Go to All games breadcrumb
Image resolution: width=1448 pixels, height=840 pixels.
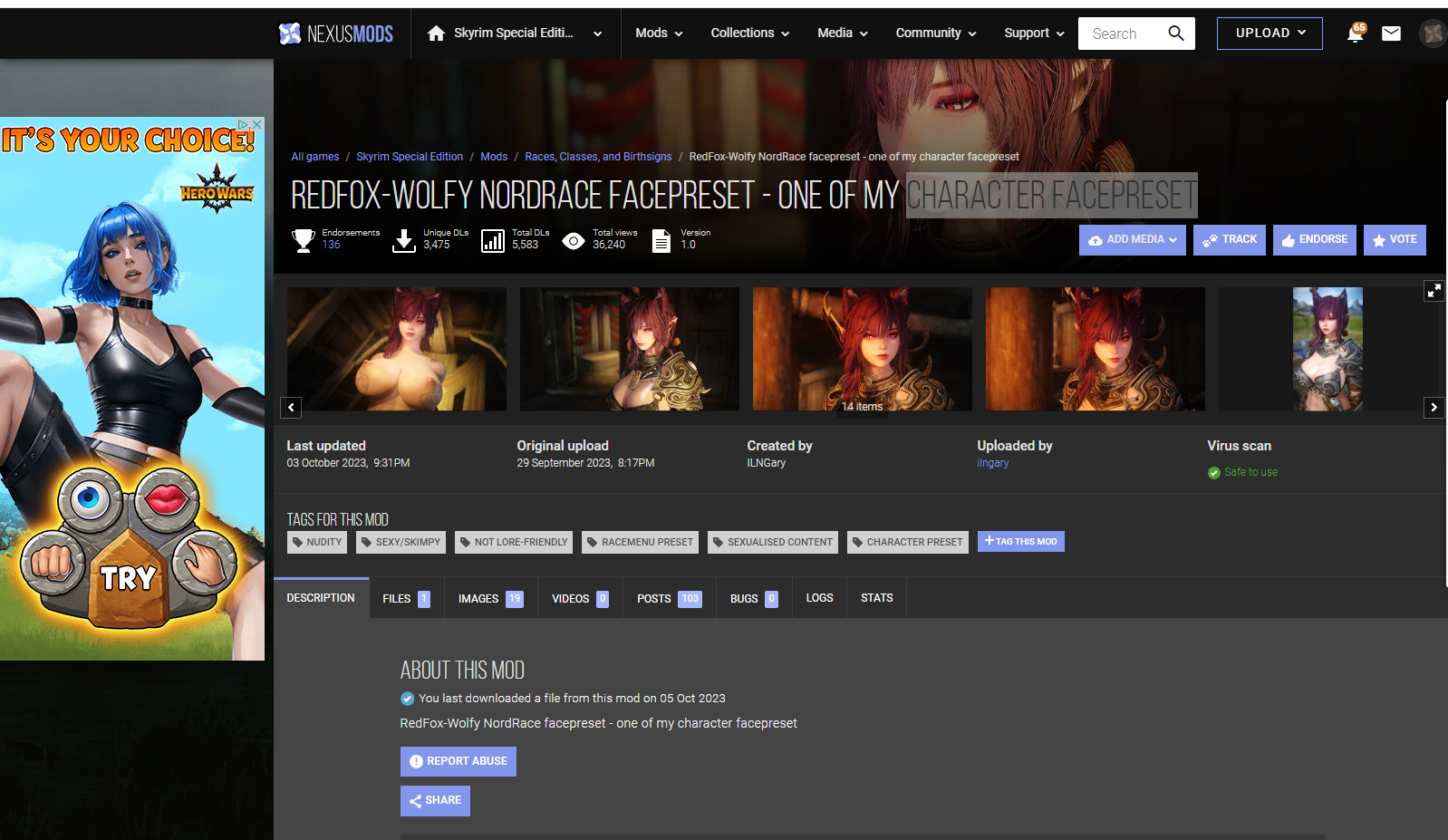[x=315, y=157]
